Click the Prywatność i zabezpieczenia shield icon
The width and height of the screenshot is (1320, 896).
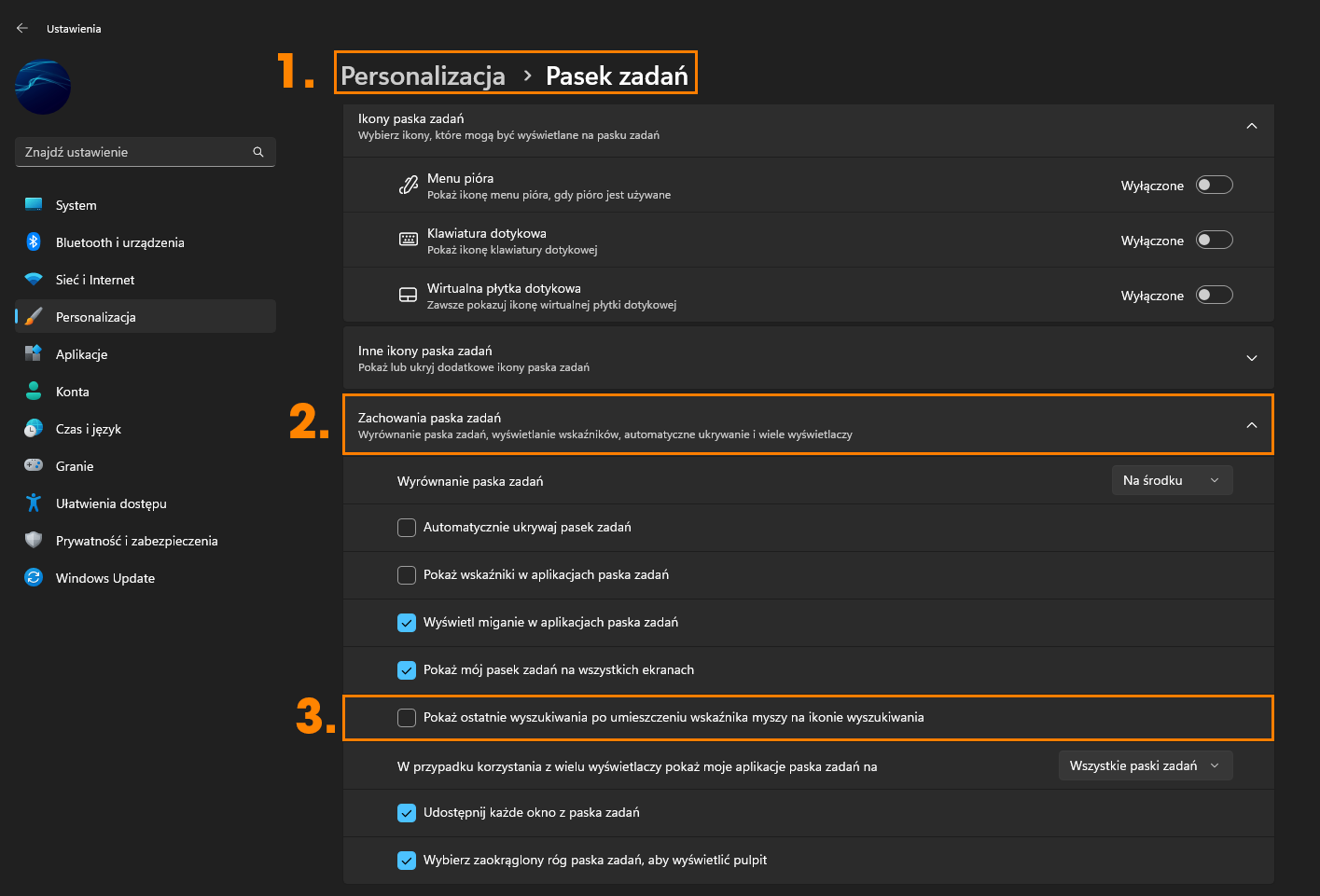[x=34, y=540]
